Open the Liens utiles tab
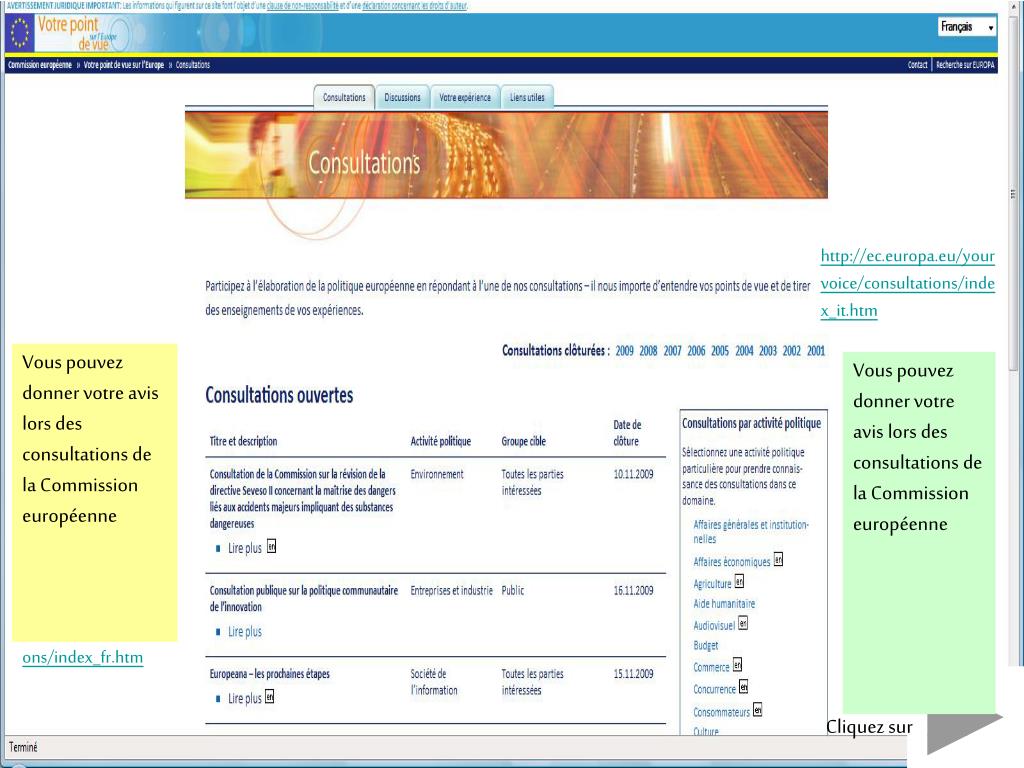 527,97
